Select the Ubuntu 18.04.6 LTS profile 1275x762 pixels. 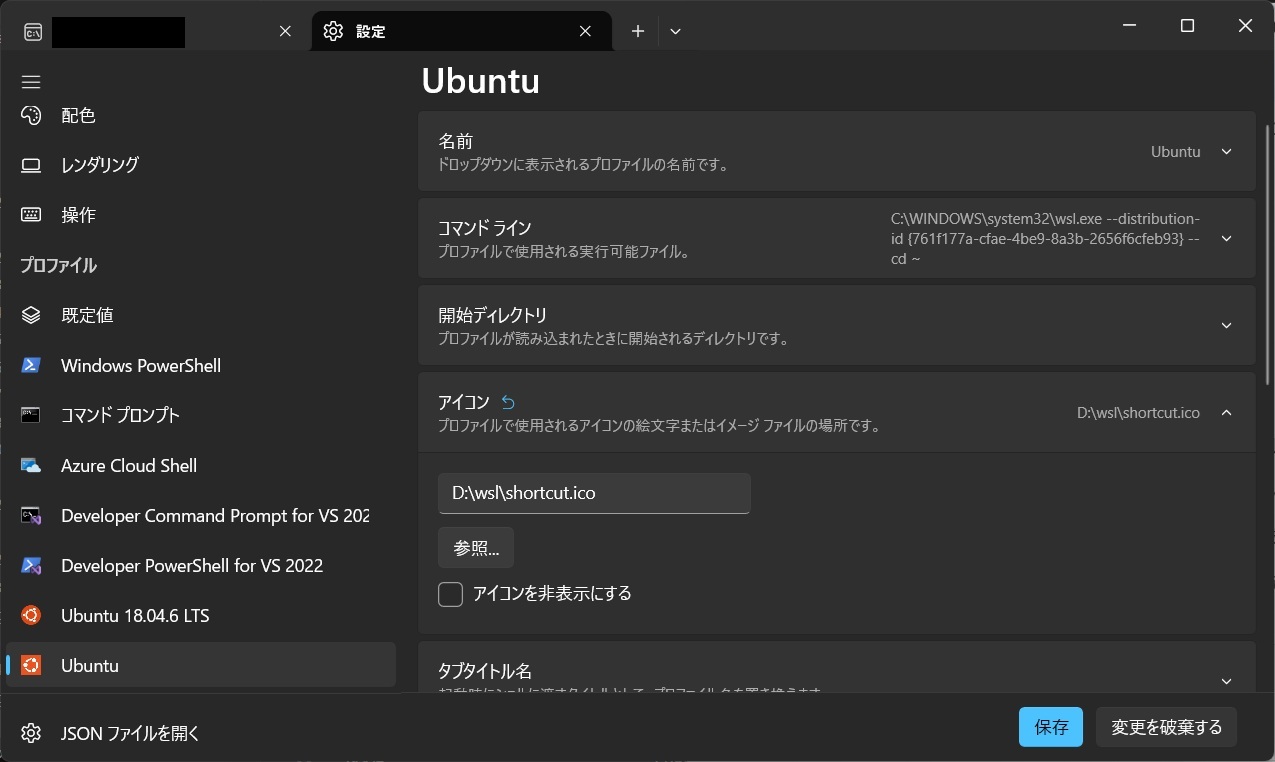[x=201, y=616]
